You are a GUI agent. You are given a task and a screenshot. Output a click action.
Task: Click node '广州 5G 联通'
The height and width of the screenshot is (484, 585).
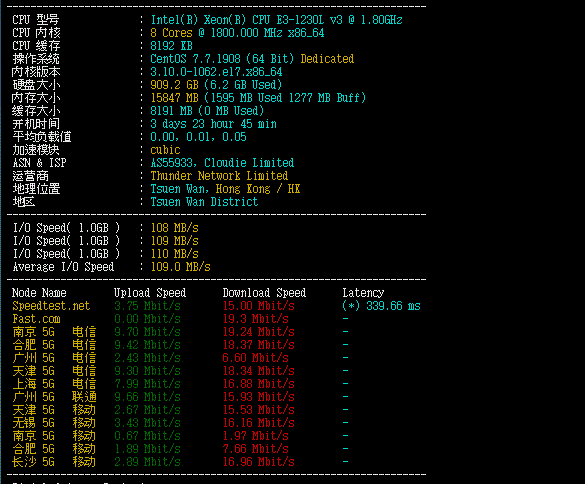54,397
